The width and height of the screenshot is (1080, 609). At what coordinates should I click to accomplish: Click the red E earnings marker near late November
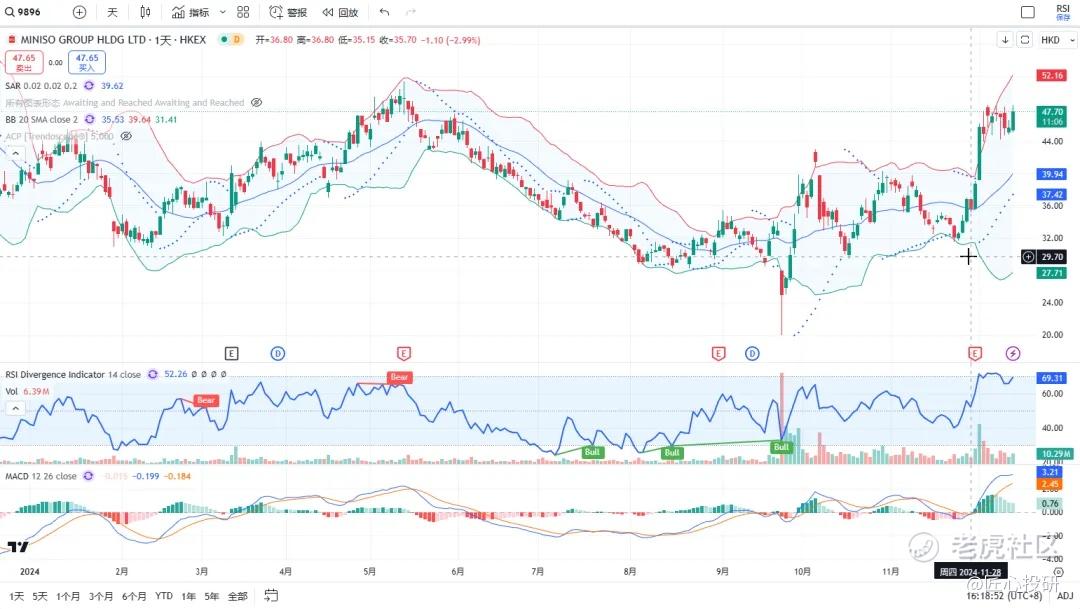(975, 353)
